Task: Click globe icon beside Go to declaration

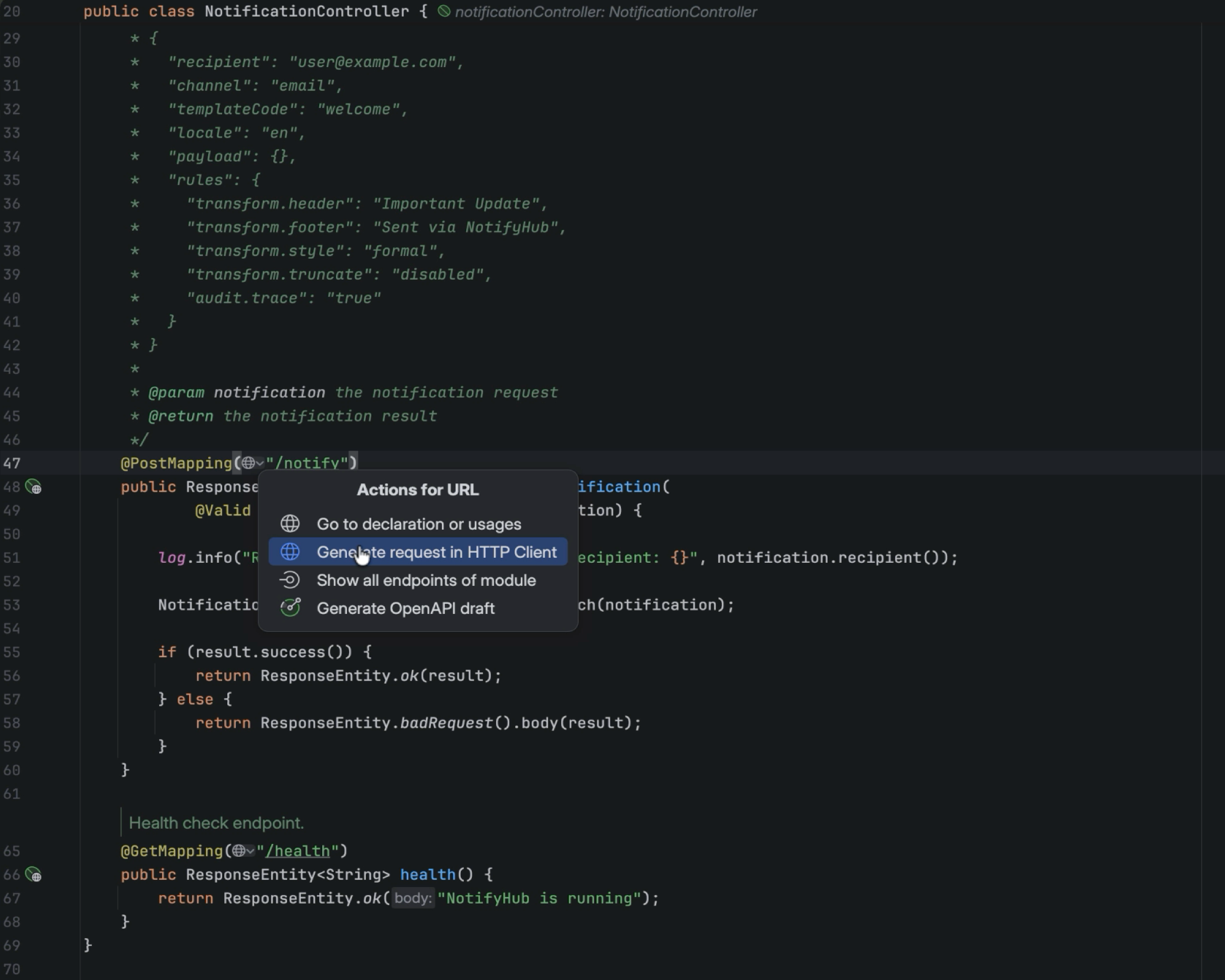Action: click(290, 524)
